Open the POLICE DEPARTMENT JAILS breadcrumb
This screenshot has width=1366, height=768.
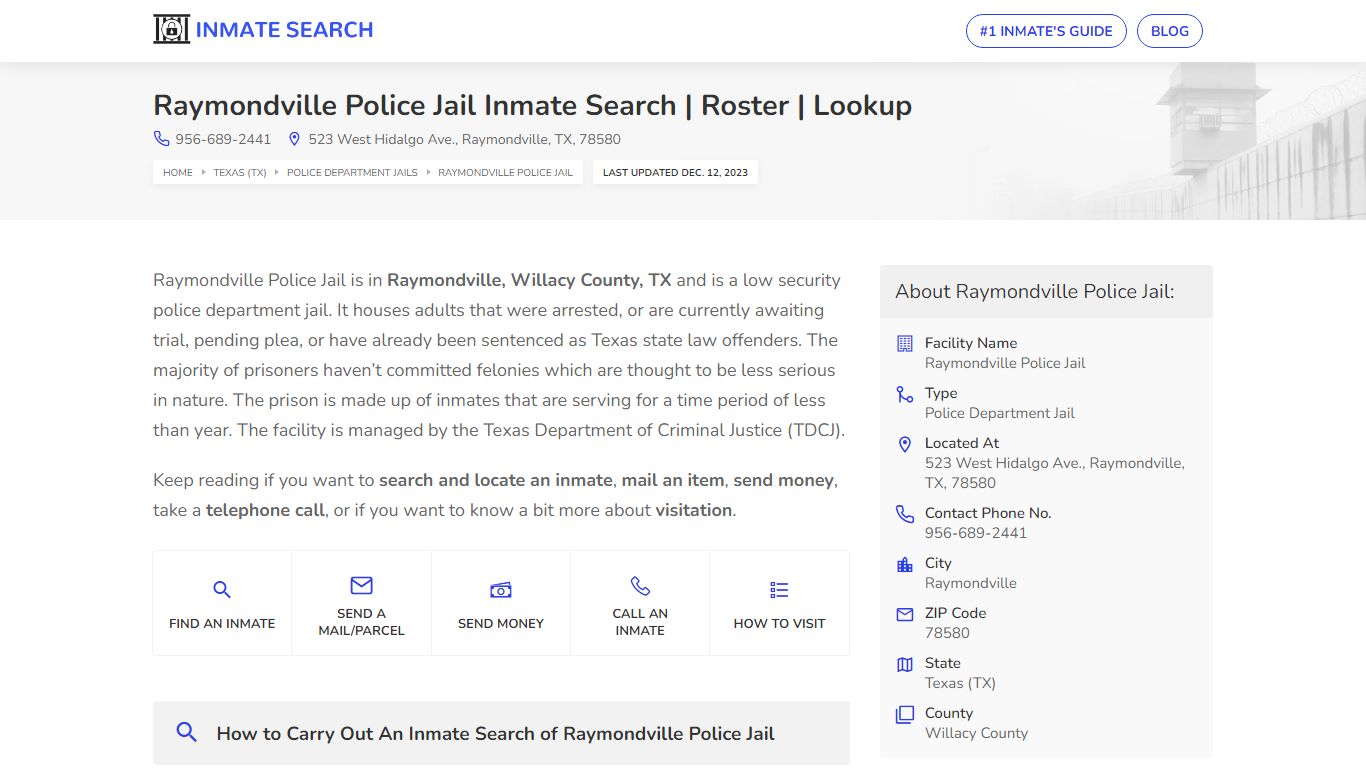(x=351, y=172)
